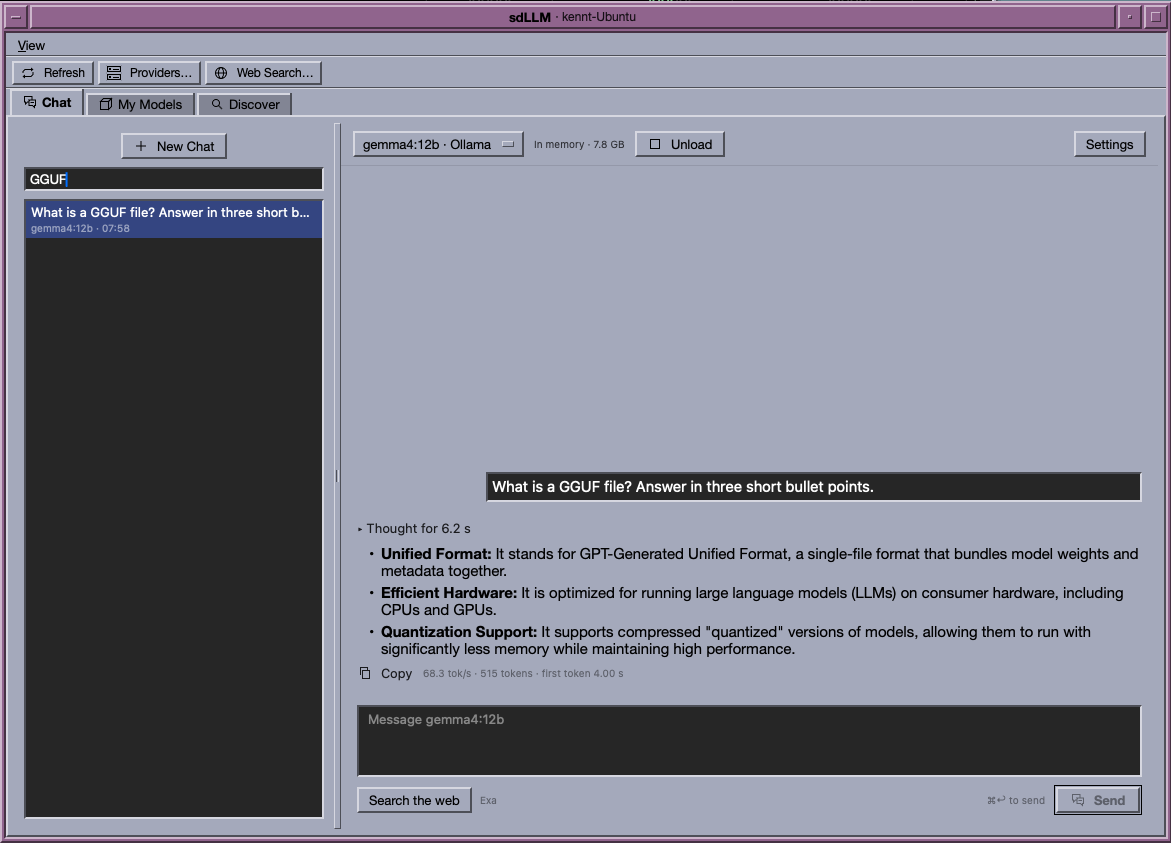1171x843 pixels.
Task: Click the Message gemma4:12b input box
Action: (749, 741)
